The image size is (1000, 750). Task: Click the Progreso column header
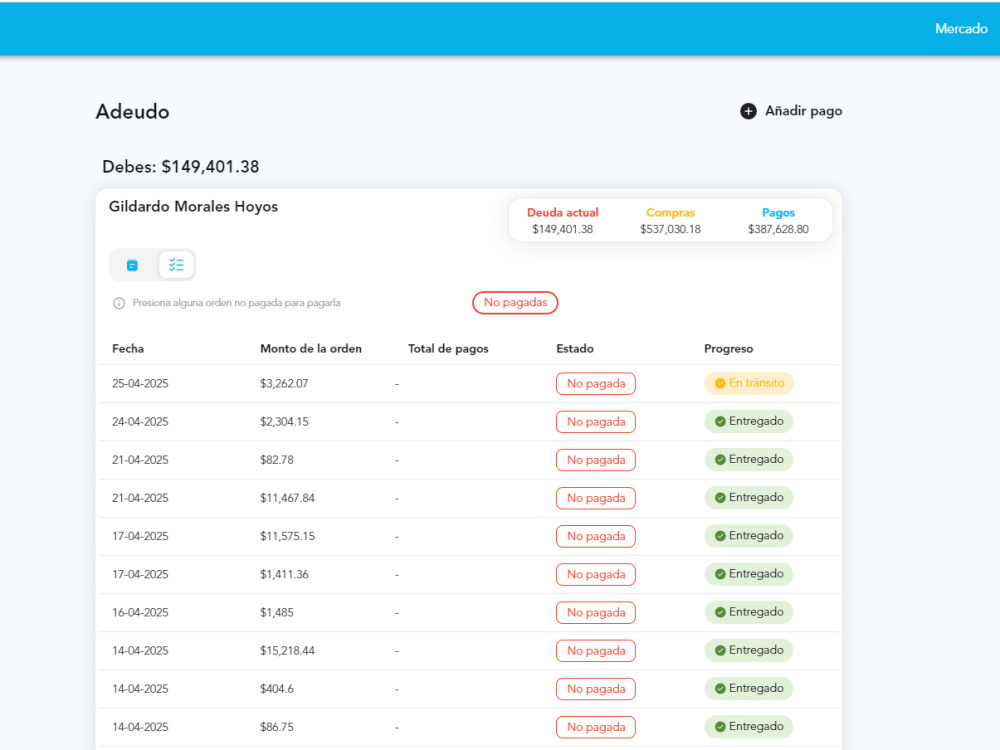(x=728, y=349)
